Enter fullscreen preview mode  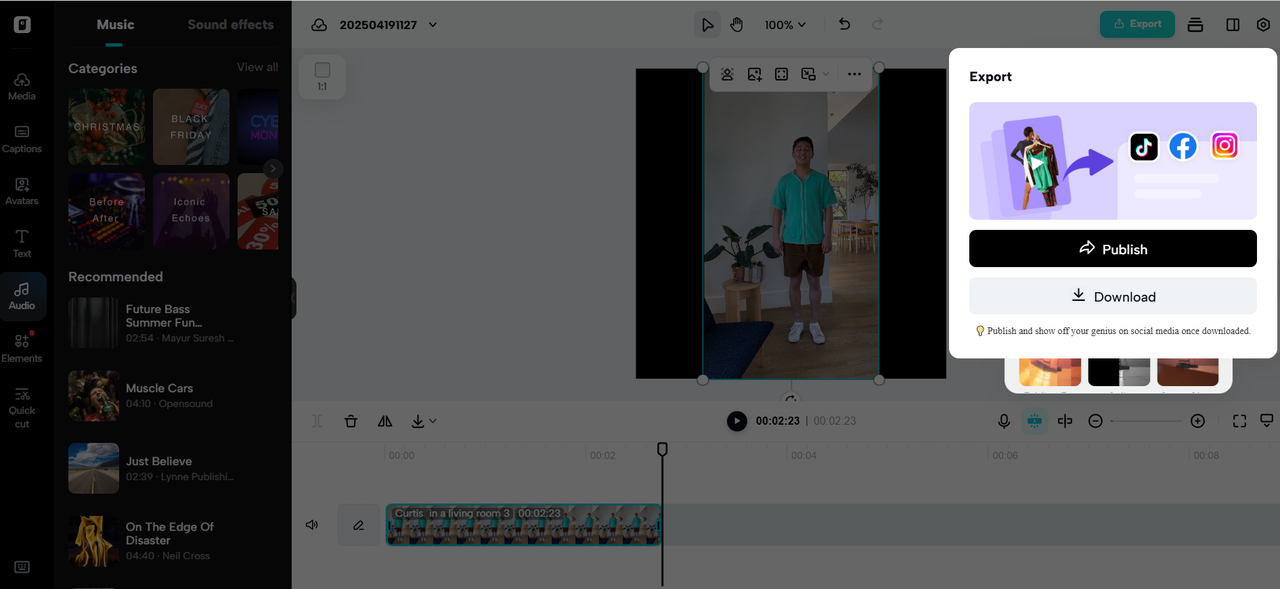pyautogui.click(x=1239, y=421)
